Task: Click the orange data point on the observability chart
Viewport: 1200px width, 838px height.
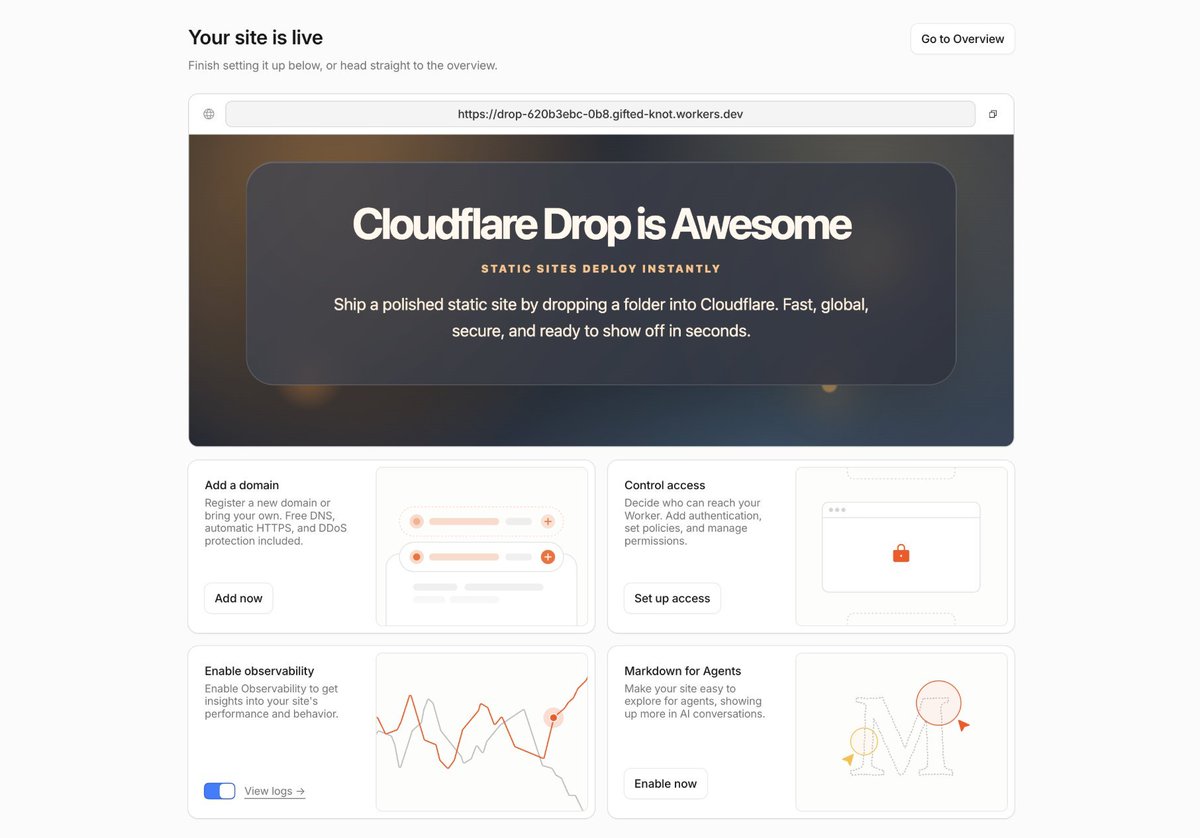Action: (553, 717)
